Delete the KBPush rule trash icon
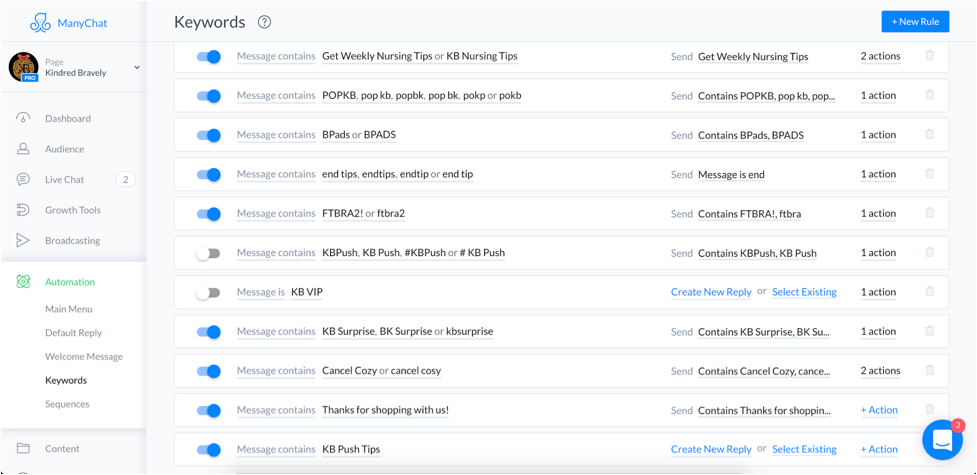 [930, 252]
